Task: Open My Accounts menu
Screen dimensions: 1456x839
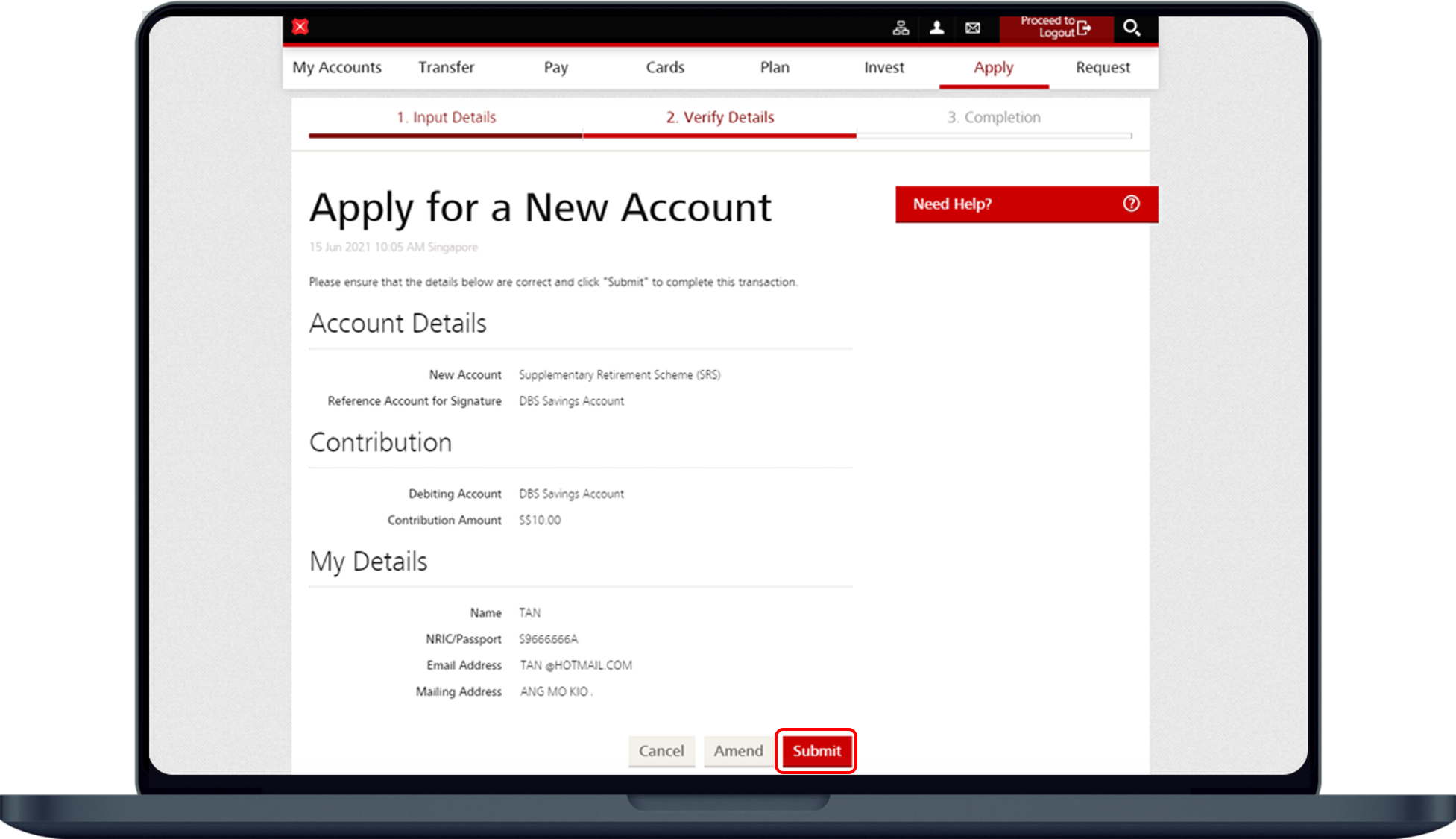Action: pos(337,67)
